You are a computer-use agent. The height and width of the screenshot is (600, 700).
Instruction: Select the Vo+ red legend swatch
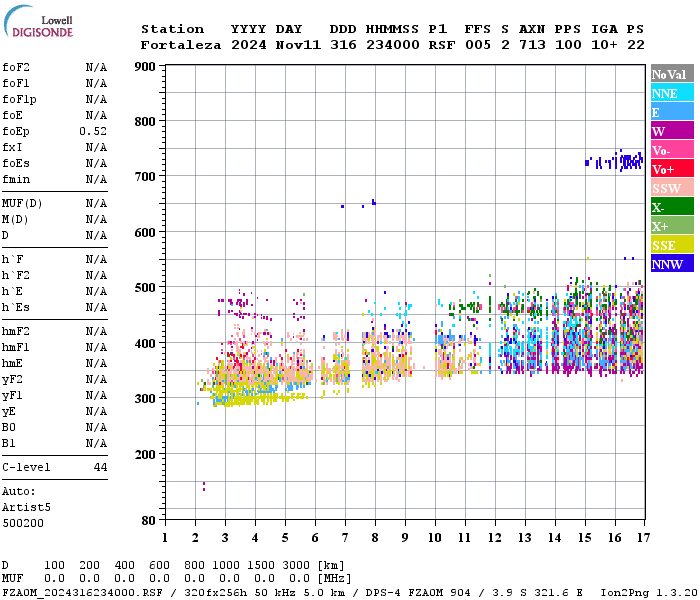tap(672, 169)
